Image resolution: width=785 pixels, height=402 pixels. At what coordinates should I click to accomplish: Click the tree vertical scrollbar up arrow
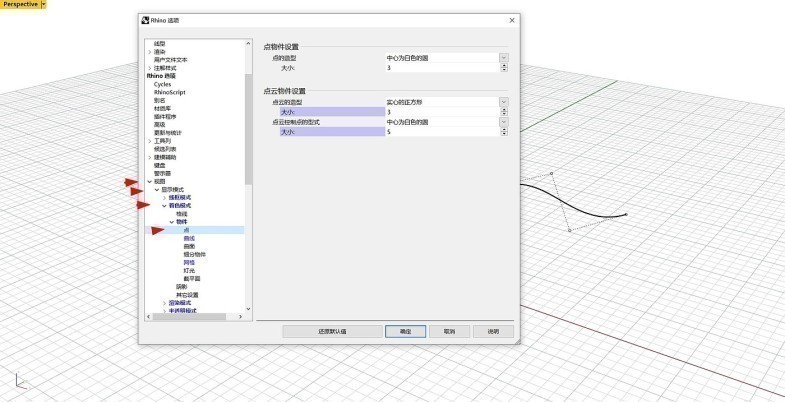tap(248, 44)
